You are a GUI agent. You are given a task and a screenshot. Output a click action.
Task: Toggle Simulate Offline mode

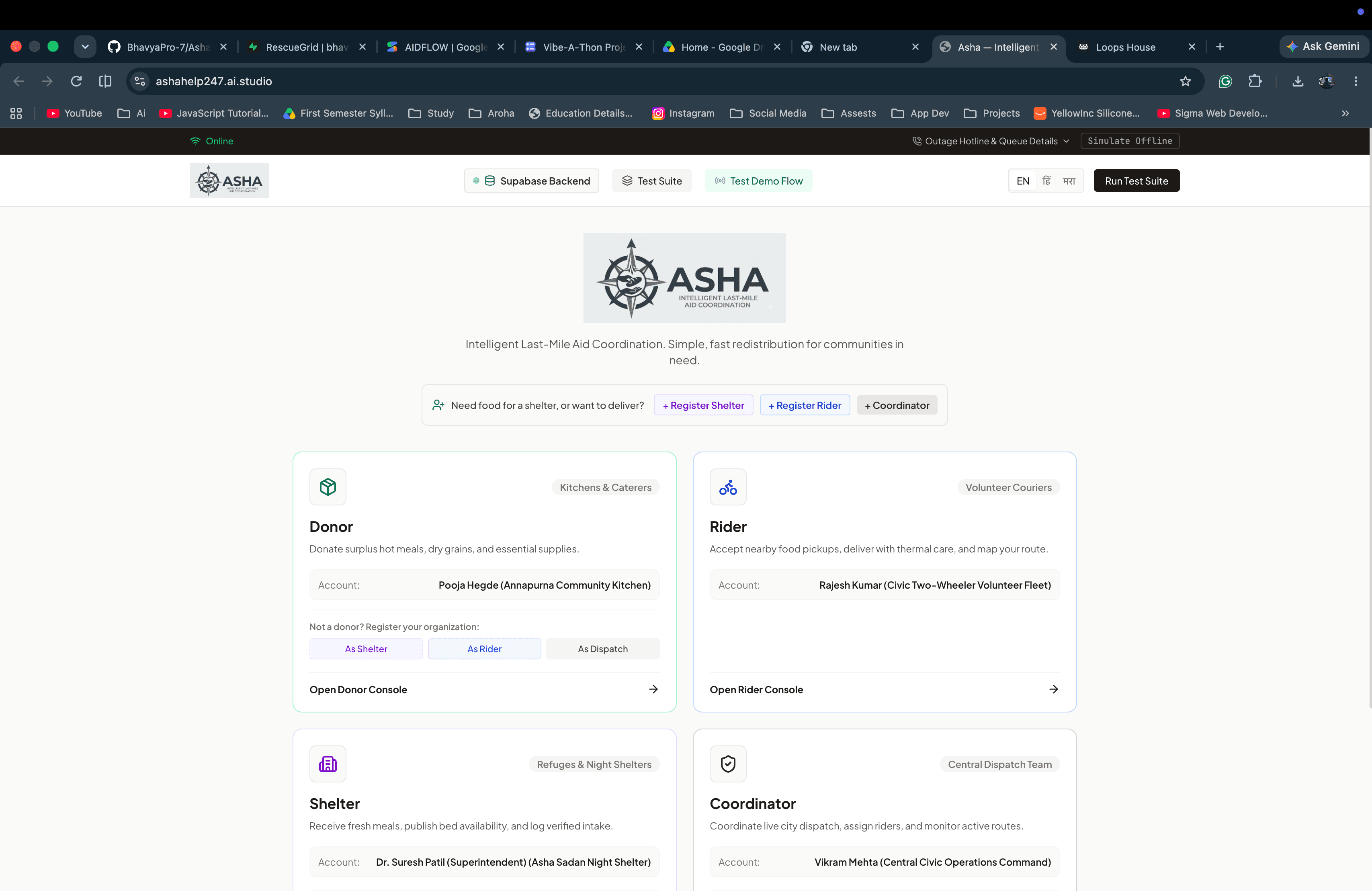click(x=1129, y=141)
